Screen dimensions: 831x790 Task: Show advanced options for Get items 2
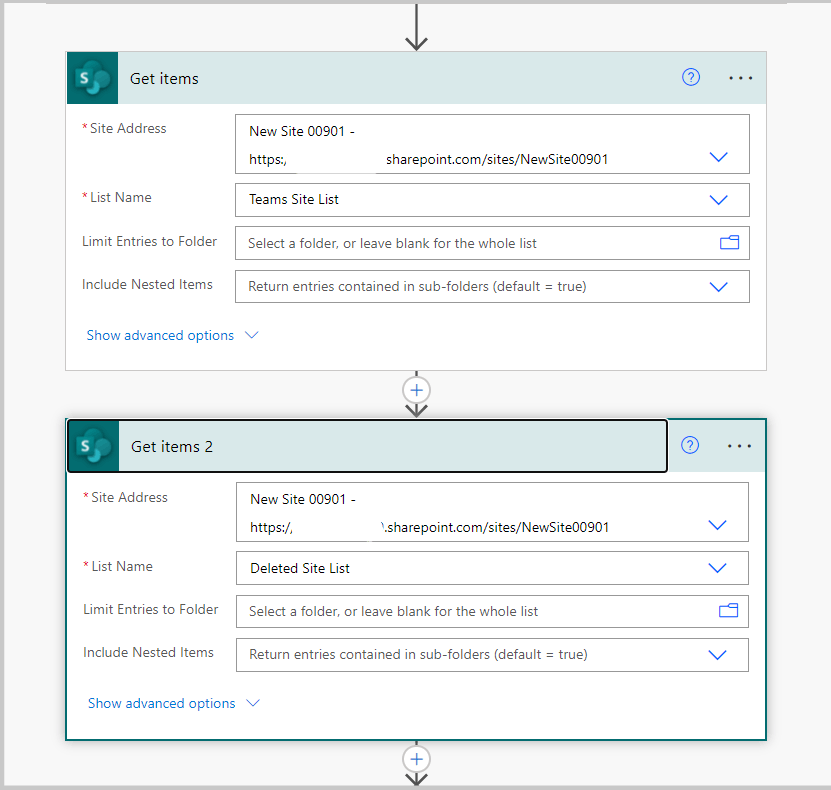173,703
